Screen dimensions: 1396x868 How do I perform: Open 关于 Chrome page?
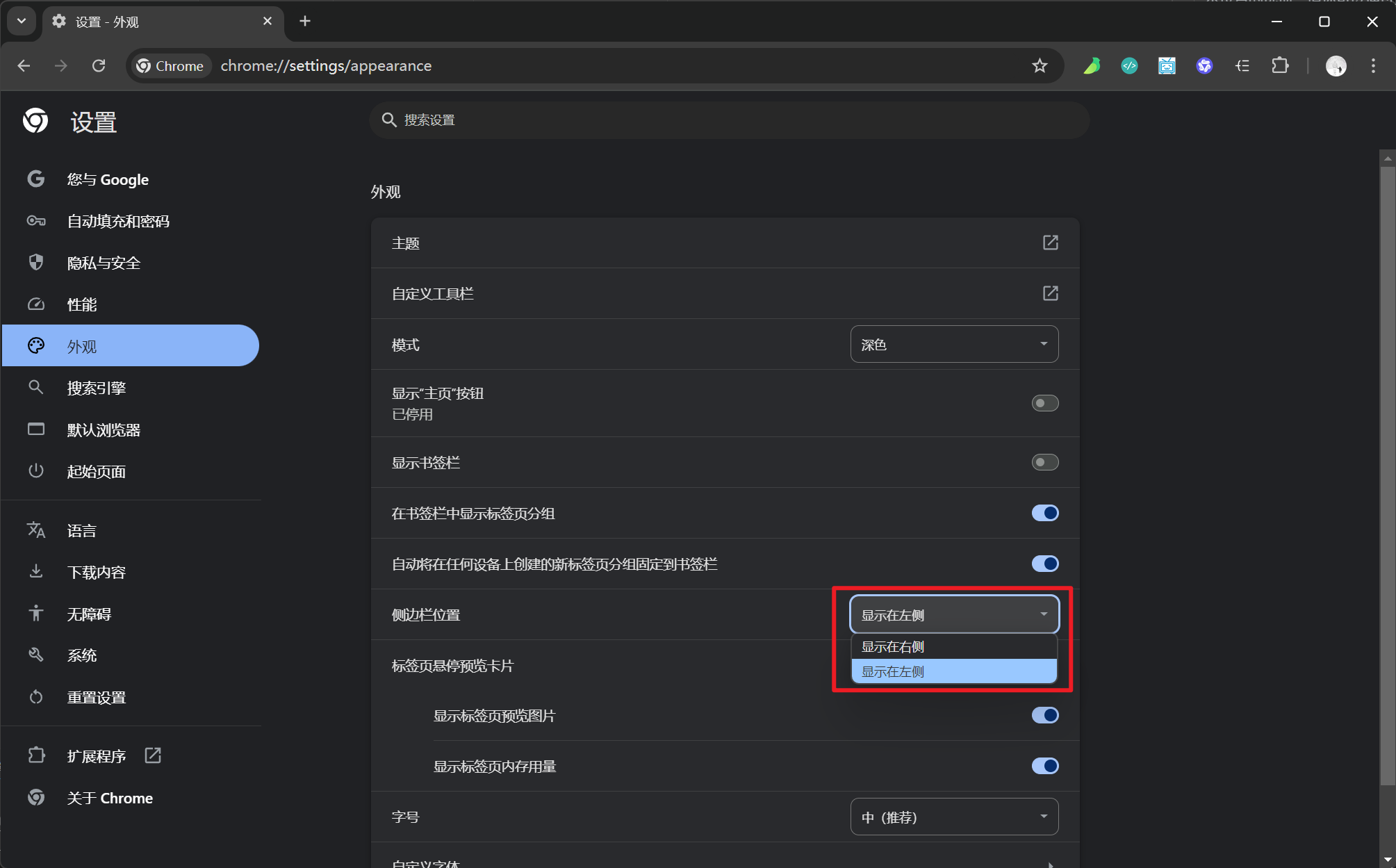pyautogui.click(x=109, y=798)
